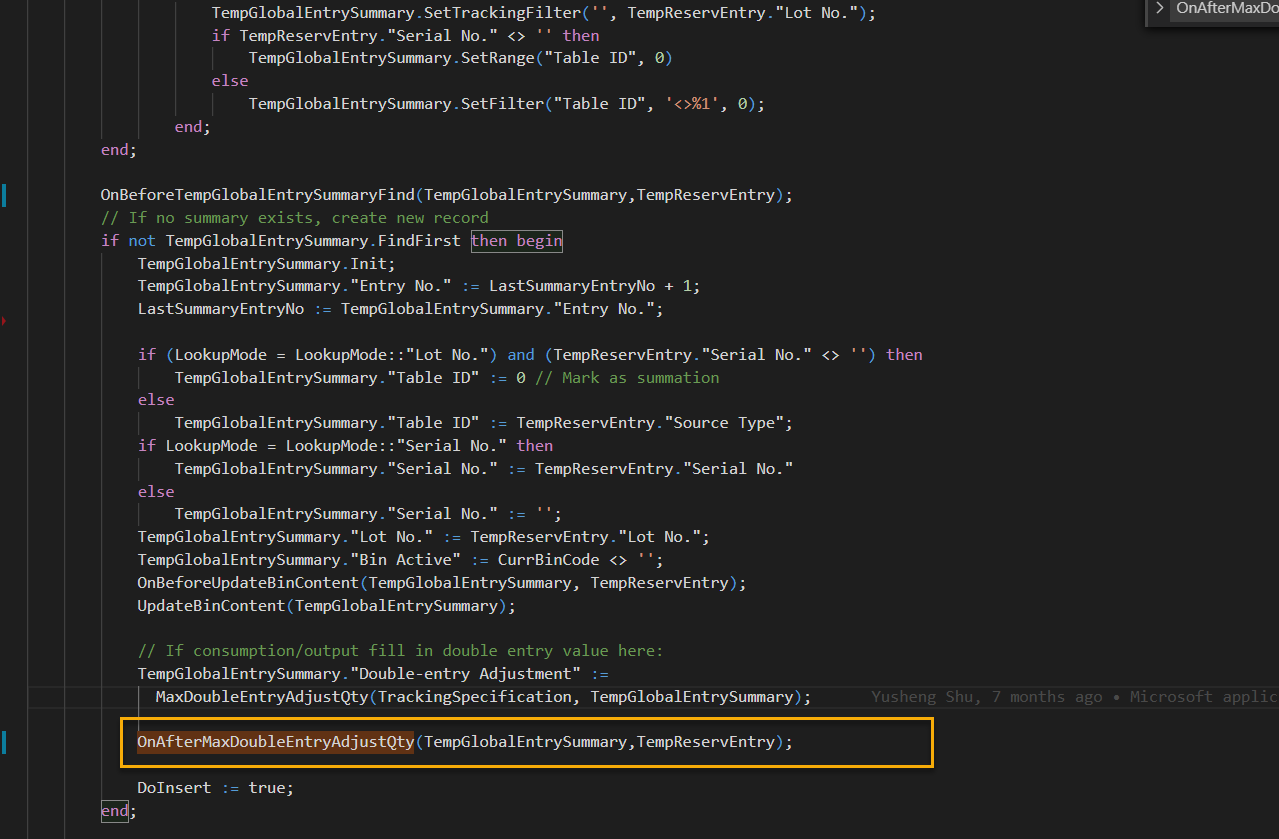Click the boxed text then begin
The image size is (1279, 839).
point(516,240)
